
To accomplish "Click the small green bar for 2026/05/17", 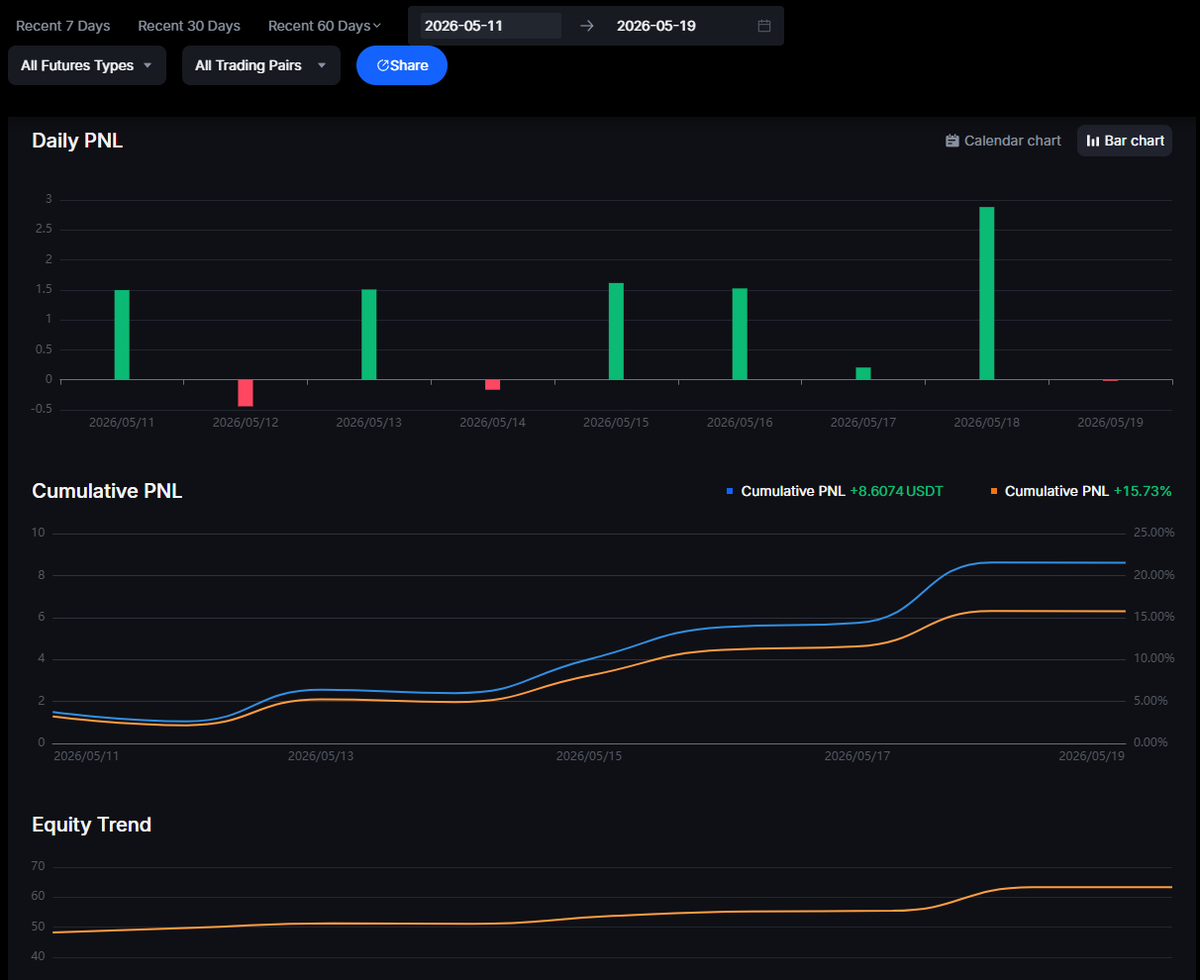I will [863, 374].
